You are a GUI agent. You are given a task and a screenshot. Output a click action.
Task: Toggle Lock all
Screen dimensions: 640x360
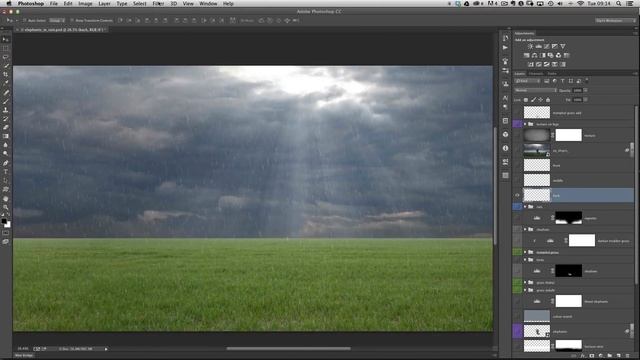(x=548, y=100)
